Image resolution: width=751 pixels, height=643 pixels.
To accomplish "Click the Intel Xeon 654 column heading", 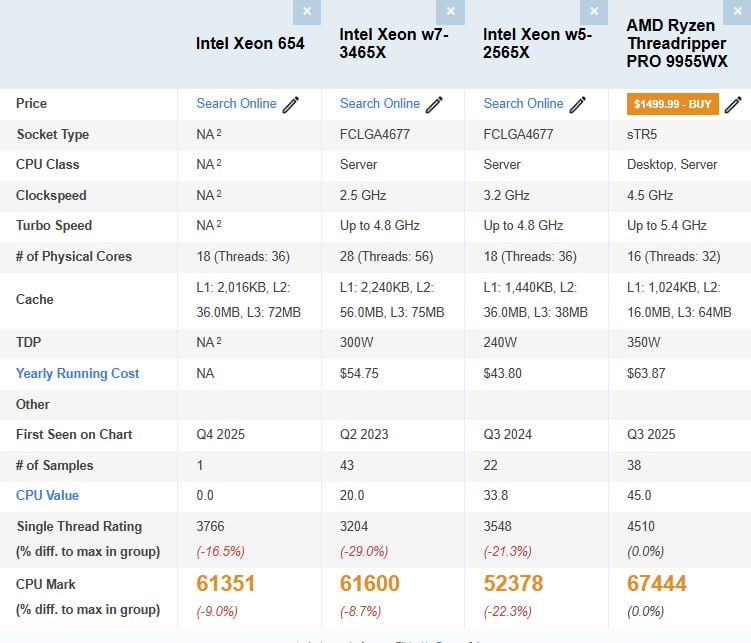I will pos(250,44).
